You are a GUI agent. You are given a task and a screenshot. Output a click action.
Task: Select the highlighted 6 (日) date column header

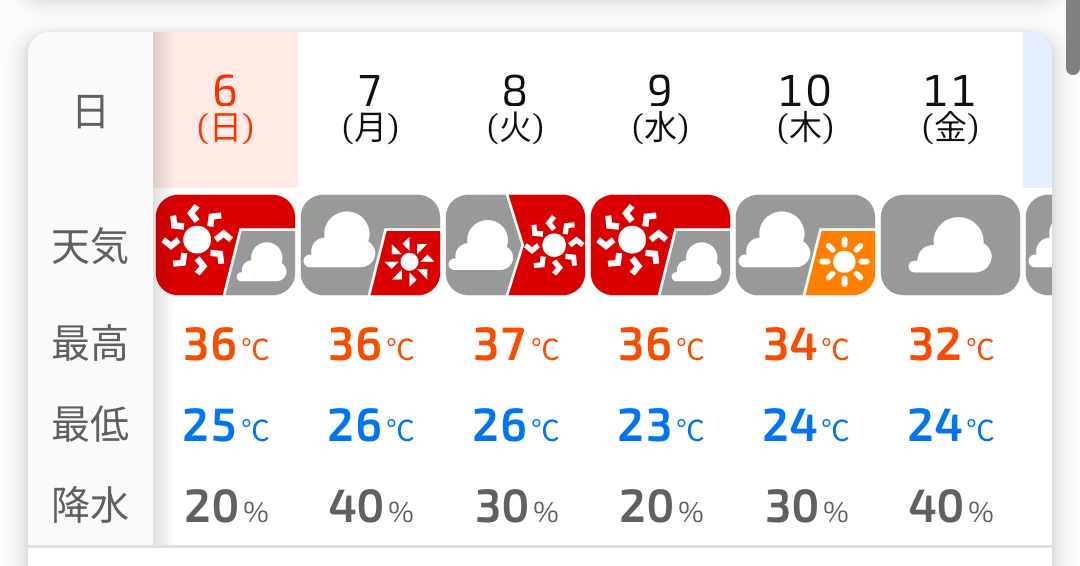(x=225, y=110)
